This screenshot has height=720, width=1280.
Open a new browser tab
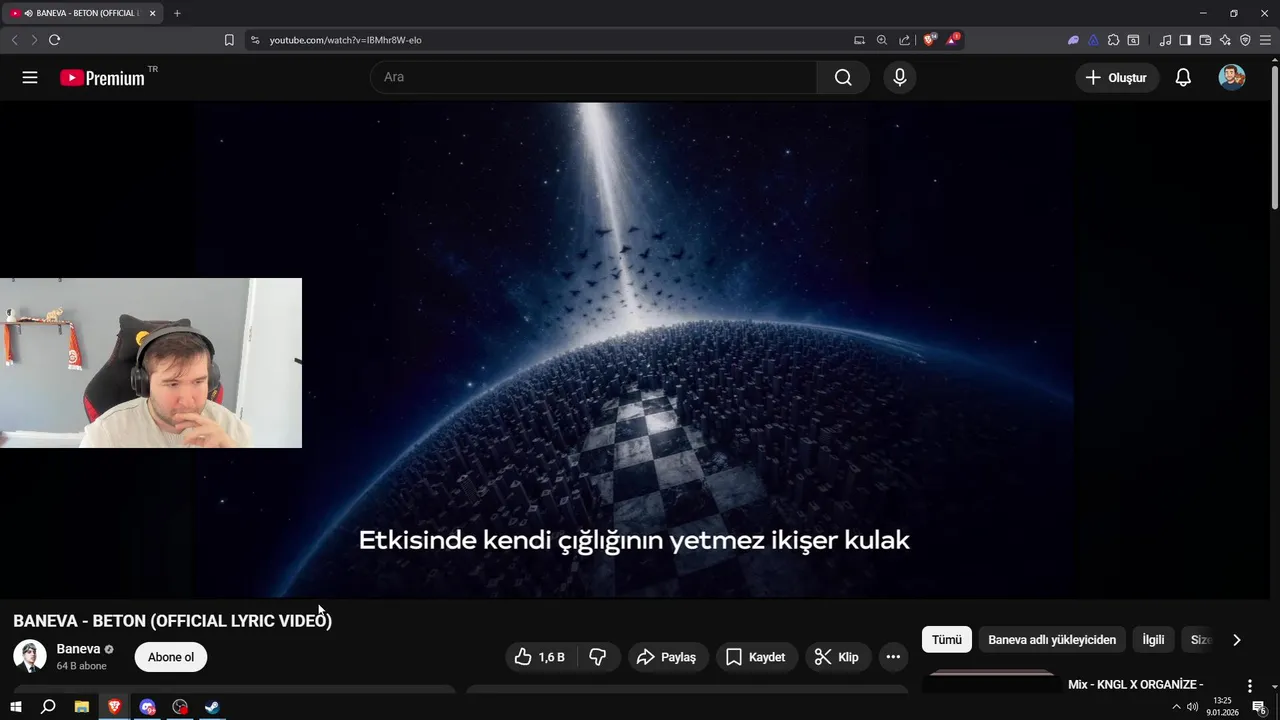[x=177, y=13]
